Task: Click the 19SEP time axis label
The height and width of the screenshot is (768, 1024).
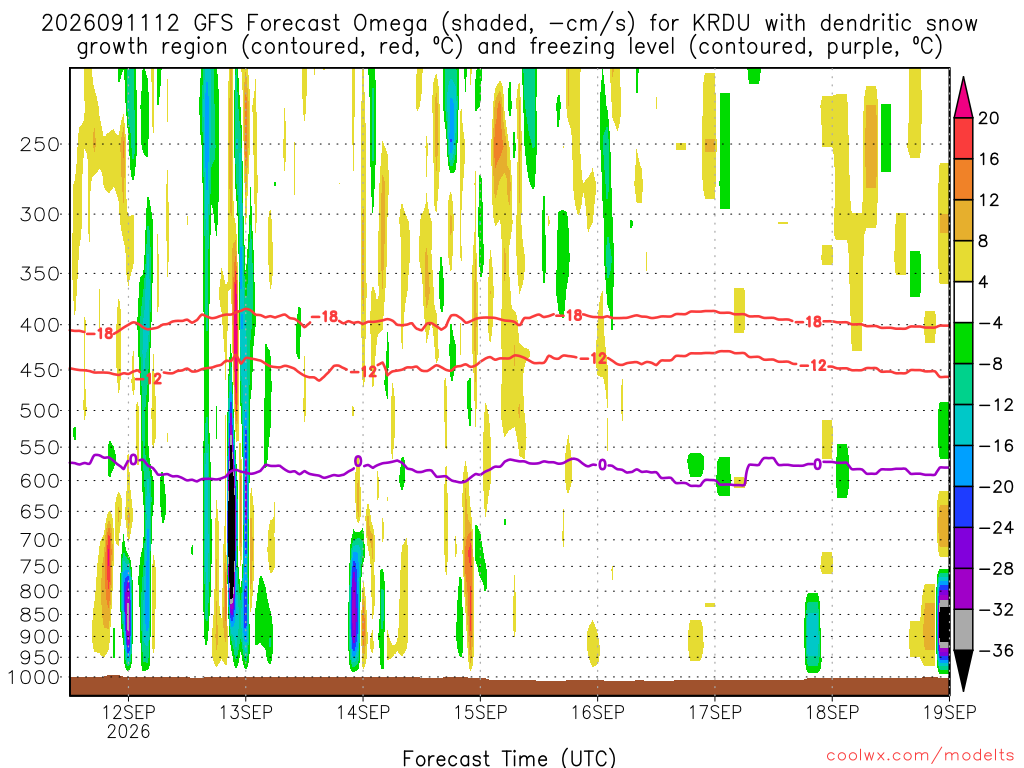Action: coord(950,712)
